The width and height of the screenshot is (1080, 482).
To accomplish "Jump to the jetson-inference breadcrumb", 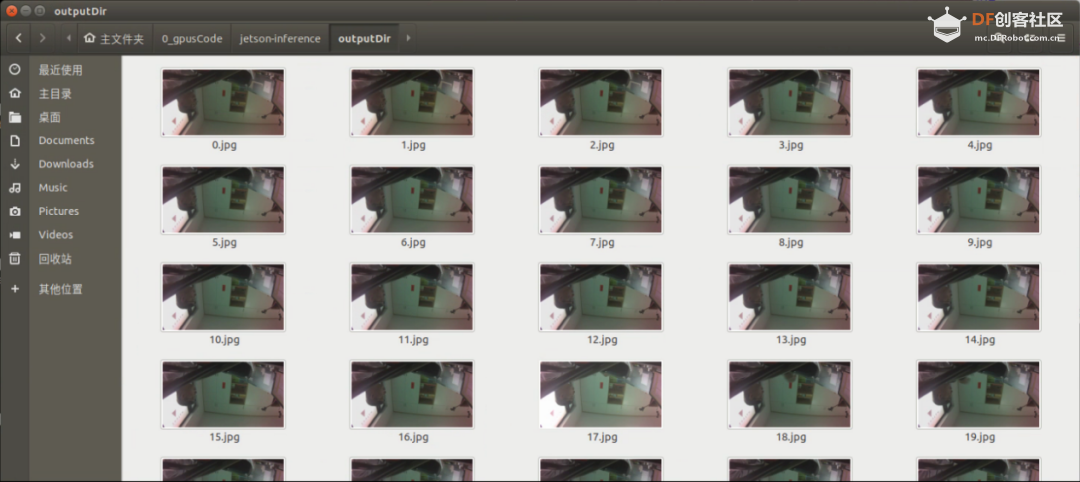I will (x=280, y=39).
